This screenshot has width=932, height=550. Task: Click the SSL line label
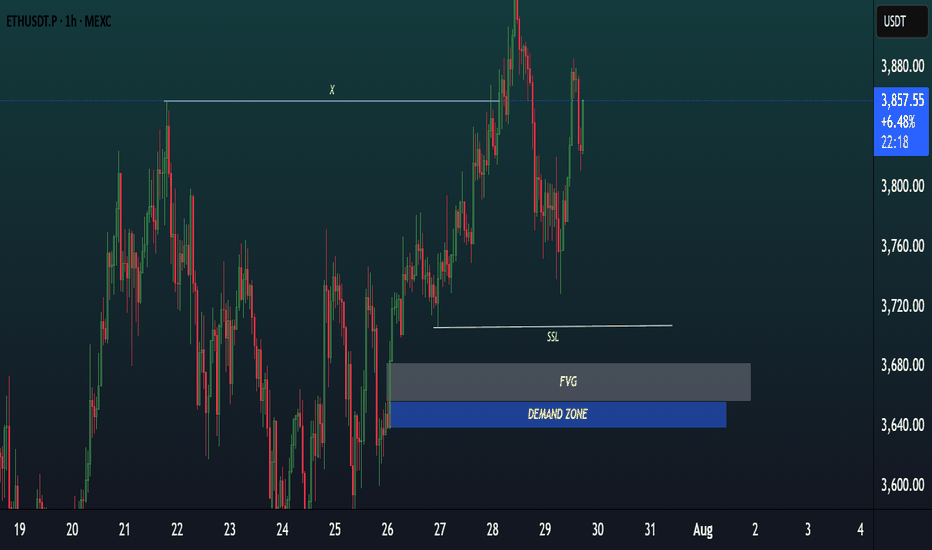point(553,337)
